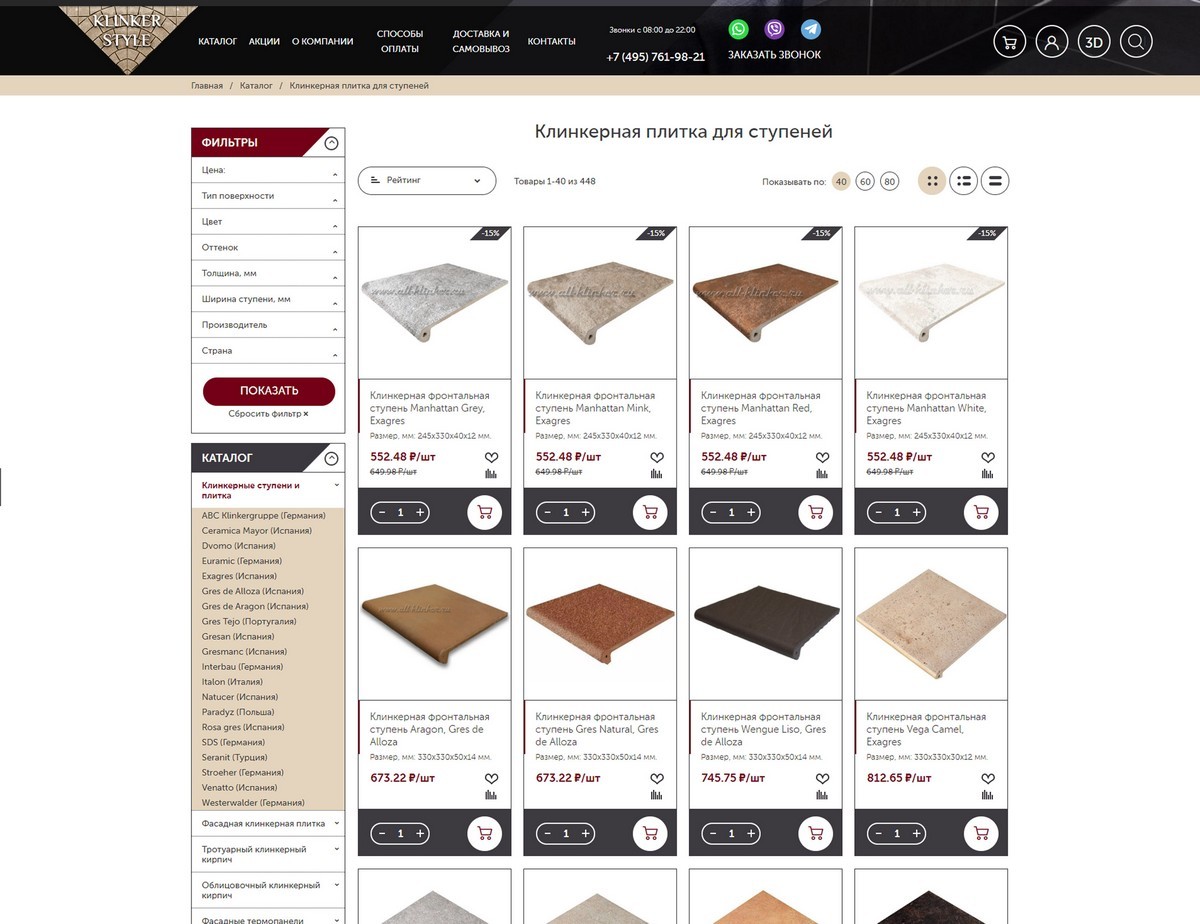The width and height of the screenshot is (1200, 924).
Task: Contact via WhatsApp icon
Action: point(738,29)
